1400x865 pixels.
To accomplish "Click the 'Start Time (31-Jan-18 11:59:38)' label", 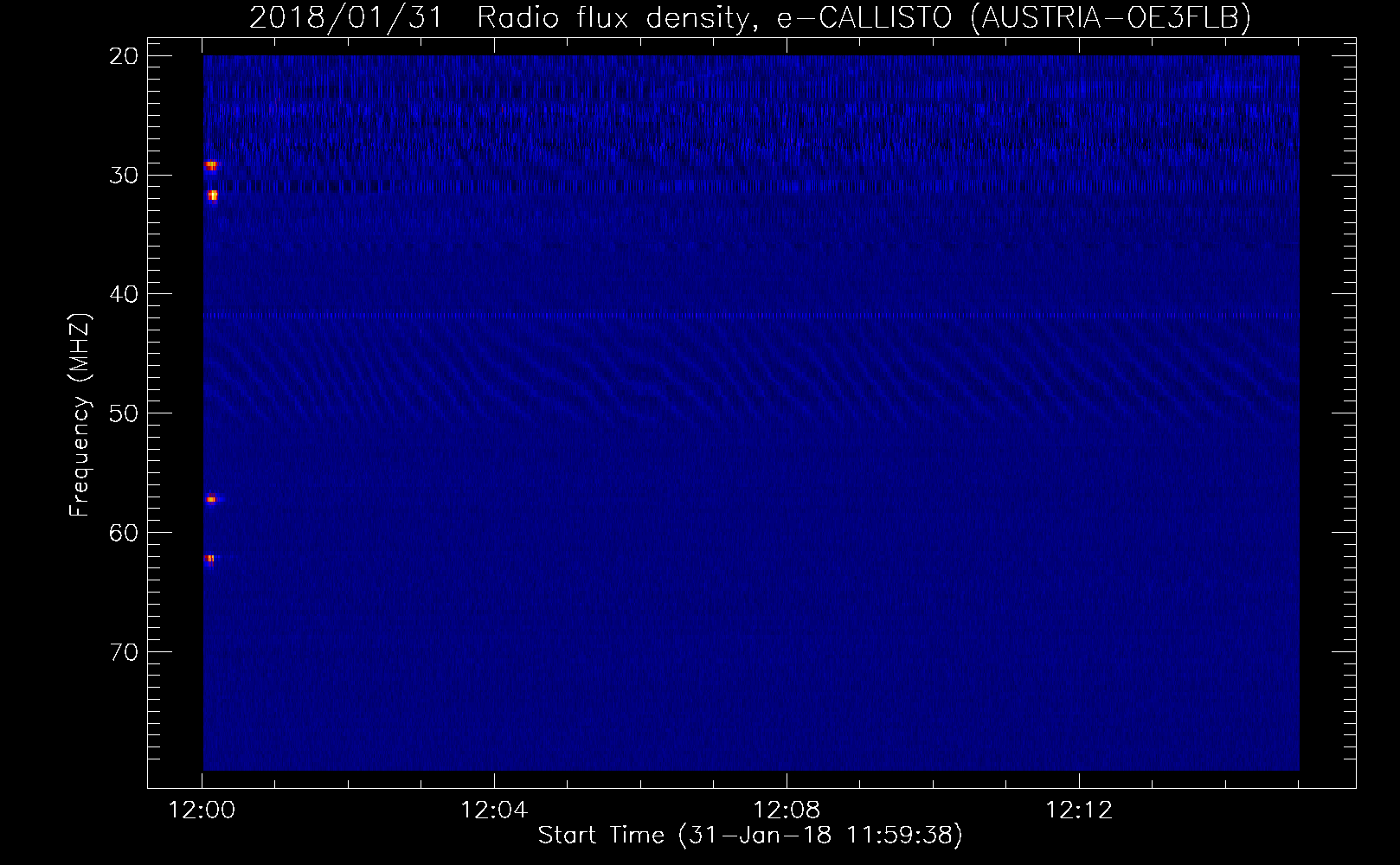I will 750,835.
